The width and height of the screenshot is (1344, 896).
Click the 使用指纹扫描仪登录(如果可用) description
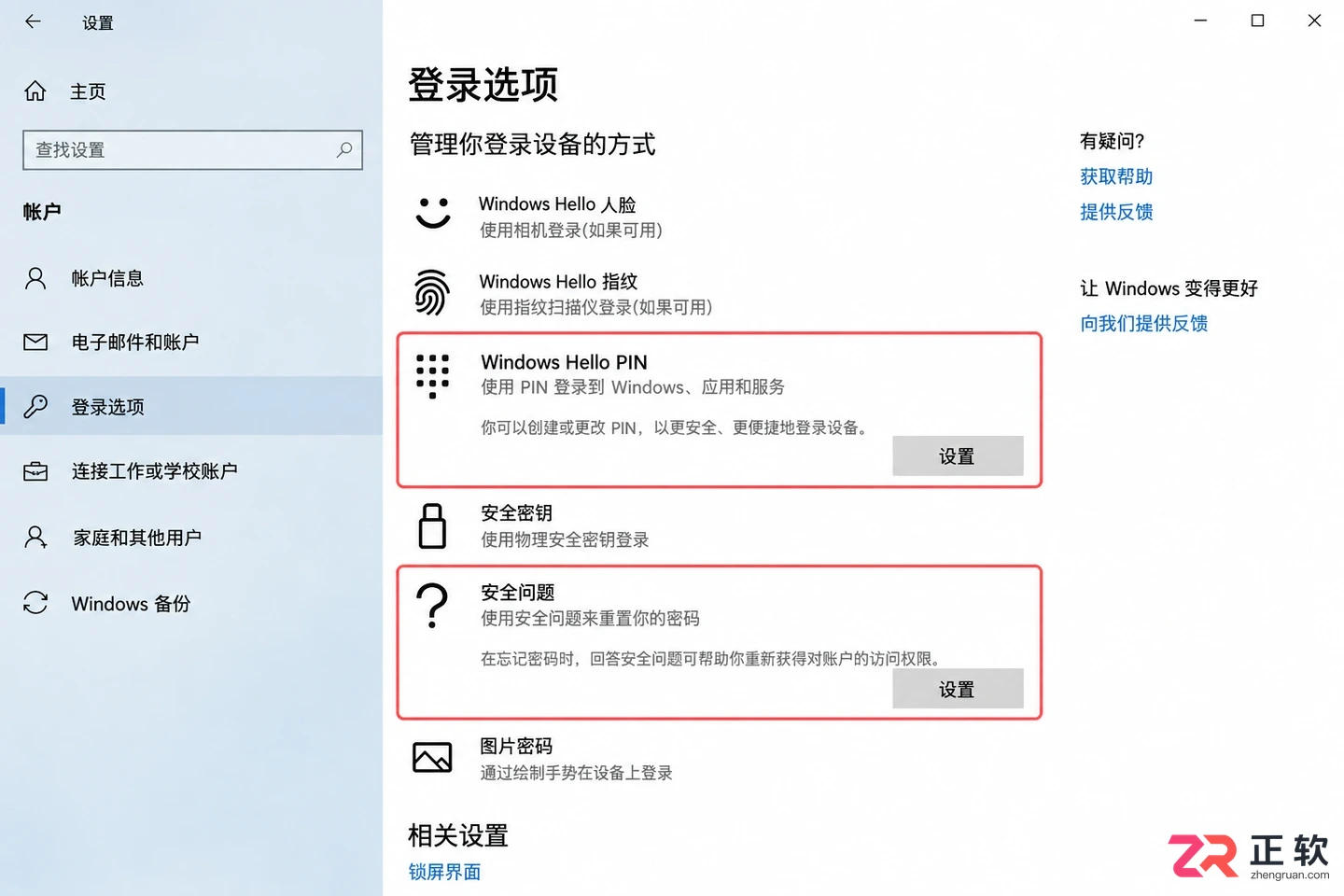click(x=596, y=307)
